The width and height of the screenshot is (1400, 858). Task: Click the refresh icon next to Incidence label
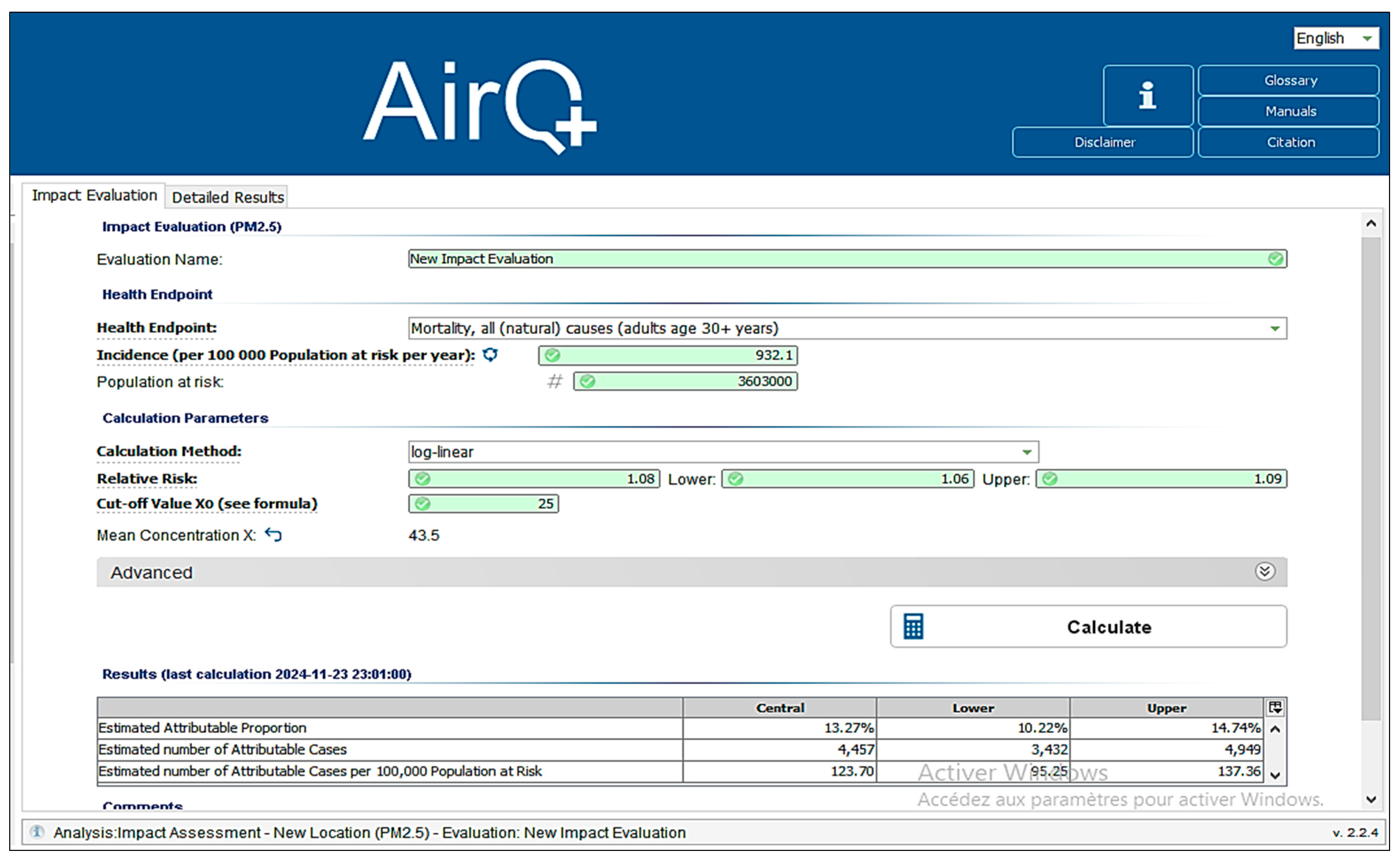pos(490,355)
